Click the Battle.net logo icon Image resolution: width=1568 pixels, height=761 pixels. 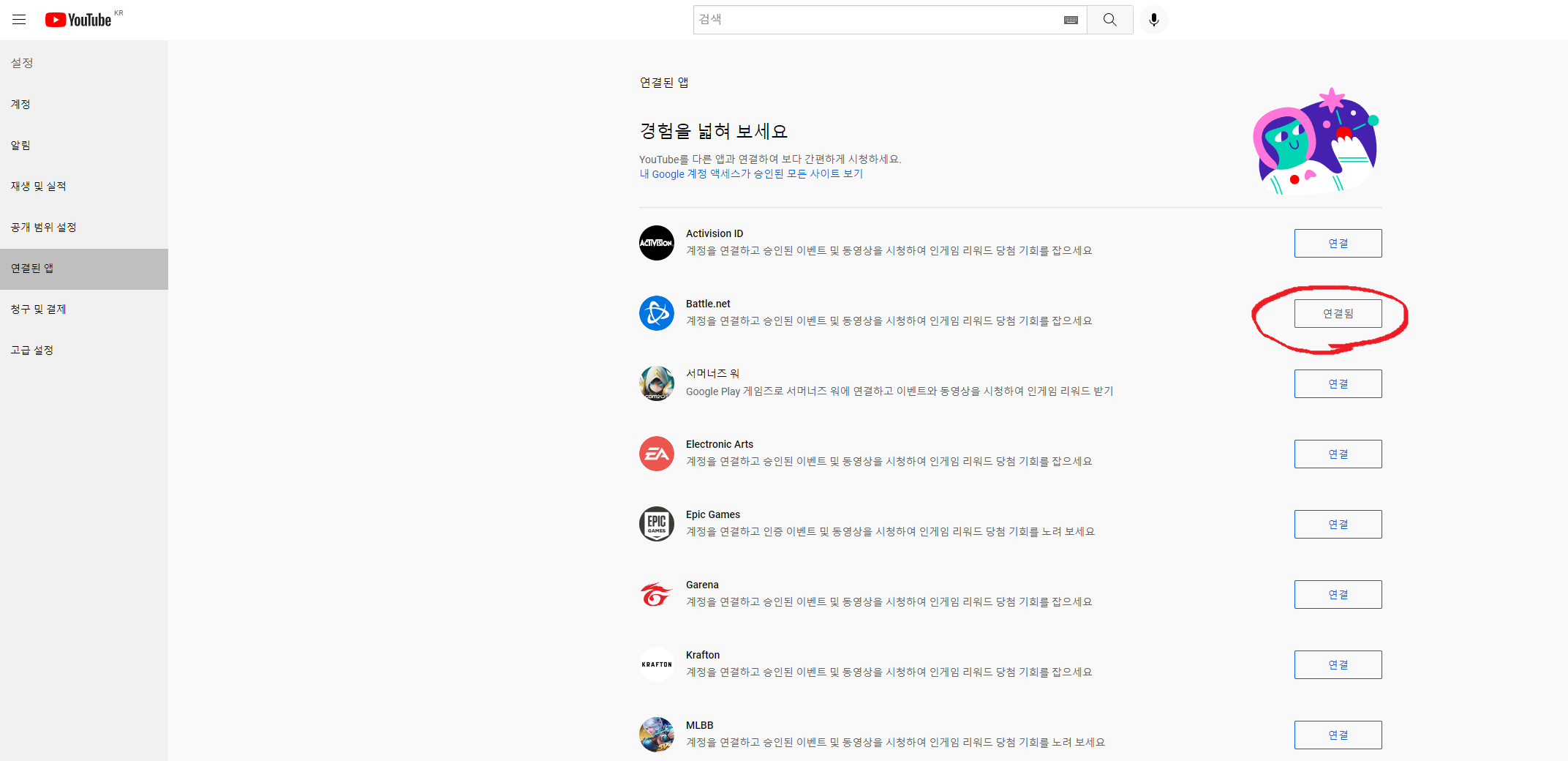click(x=657, y=313)
